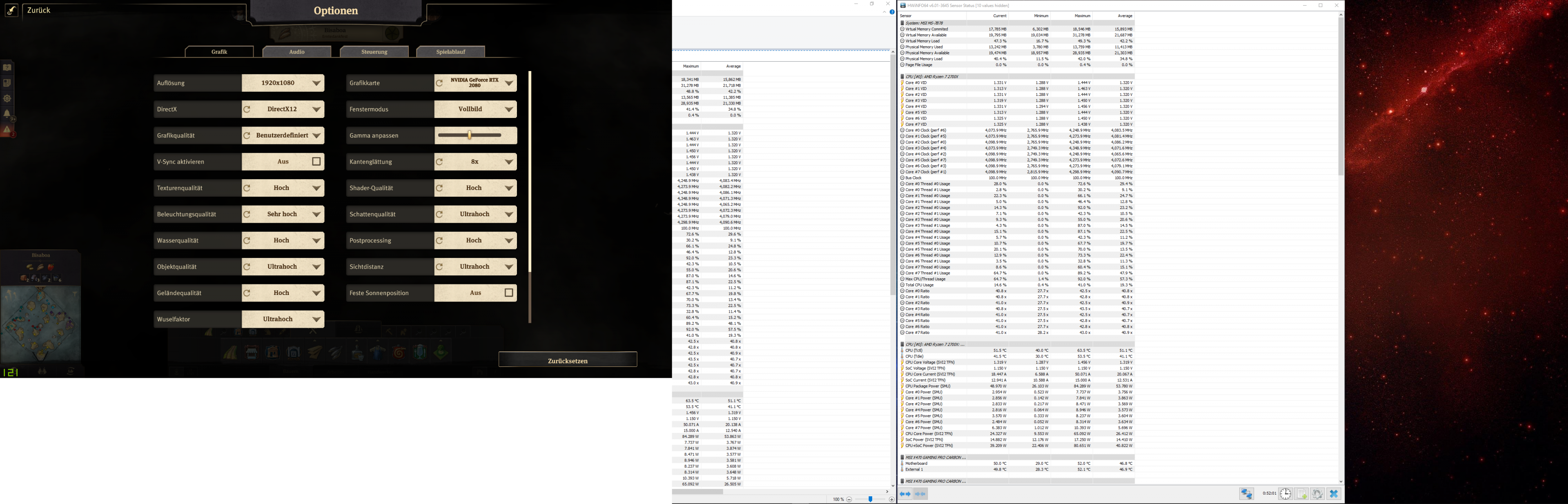The width and height of the screenshot is (1568, 504).
Task: Click HWiNFO expand-columns arrows button
Action: [905, 494]
